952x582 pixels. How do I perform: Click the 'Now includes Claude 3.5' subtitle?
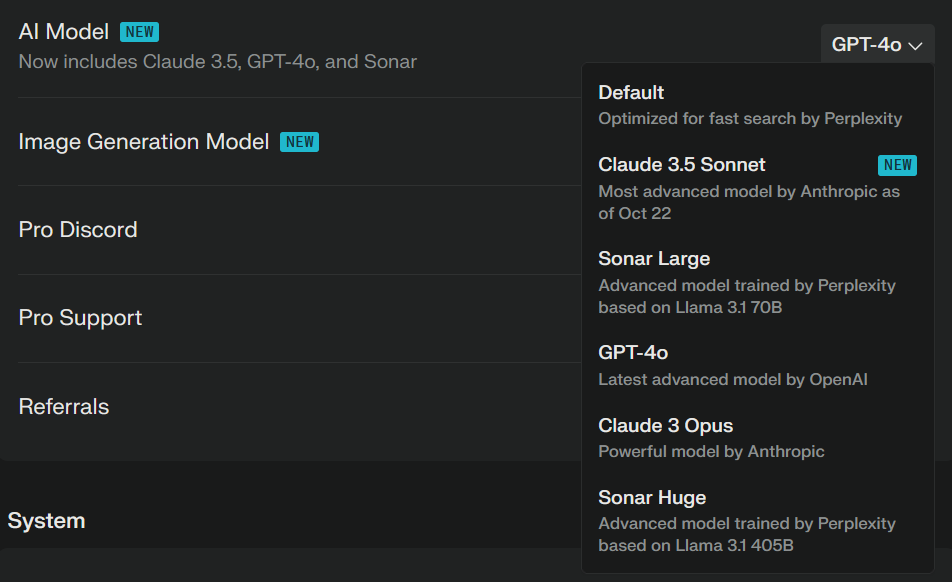217,62
